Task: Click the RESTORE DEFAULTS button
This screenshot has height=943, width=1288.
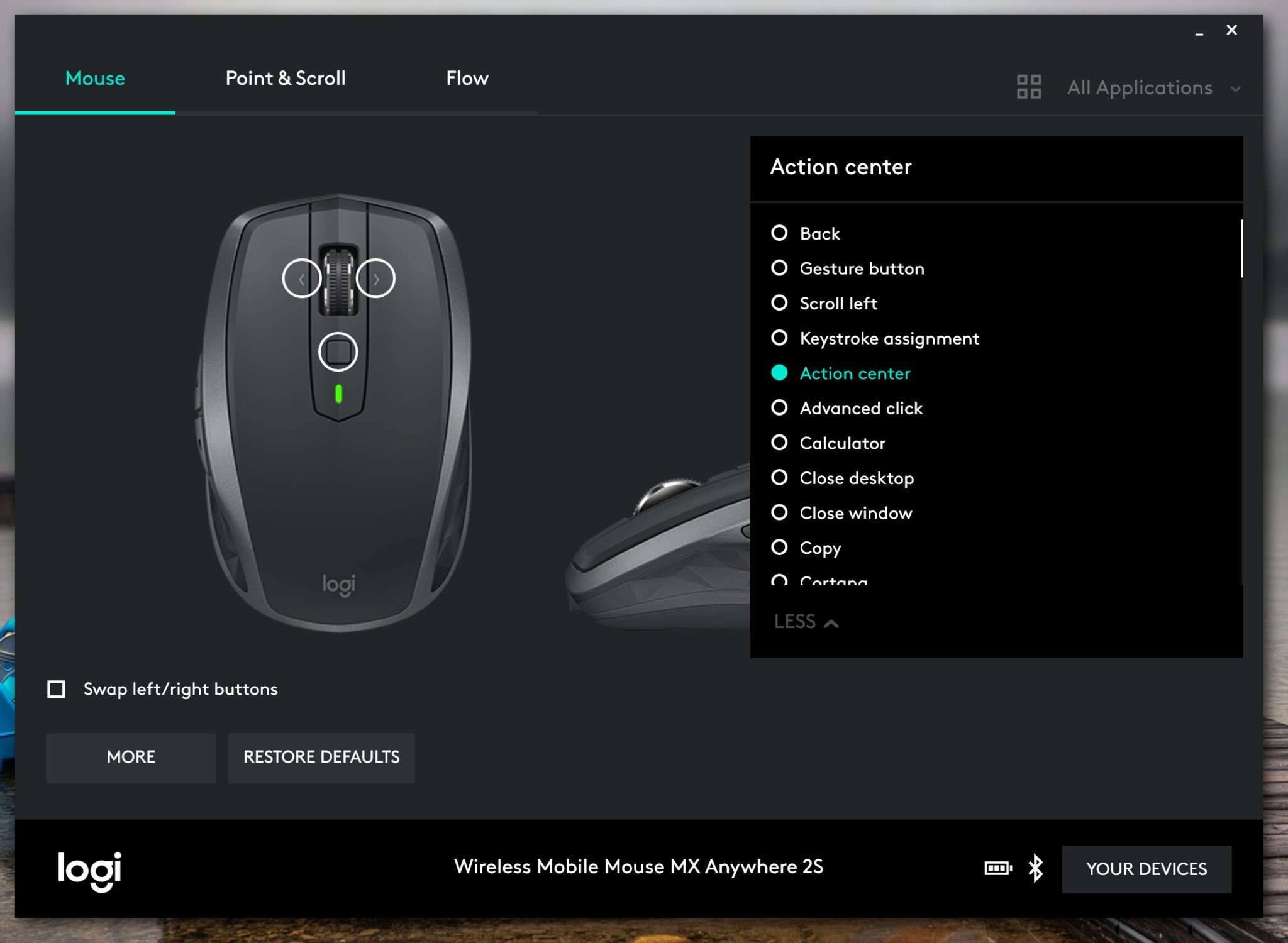Action: (x=322, y=756)
